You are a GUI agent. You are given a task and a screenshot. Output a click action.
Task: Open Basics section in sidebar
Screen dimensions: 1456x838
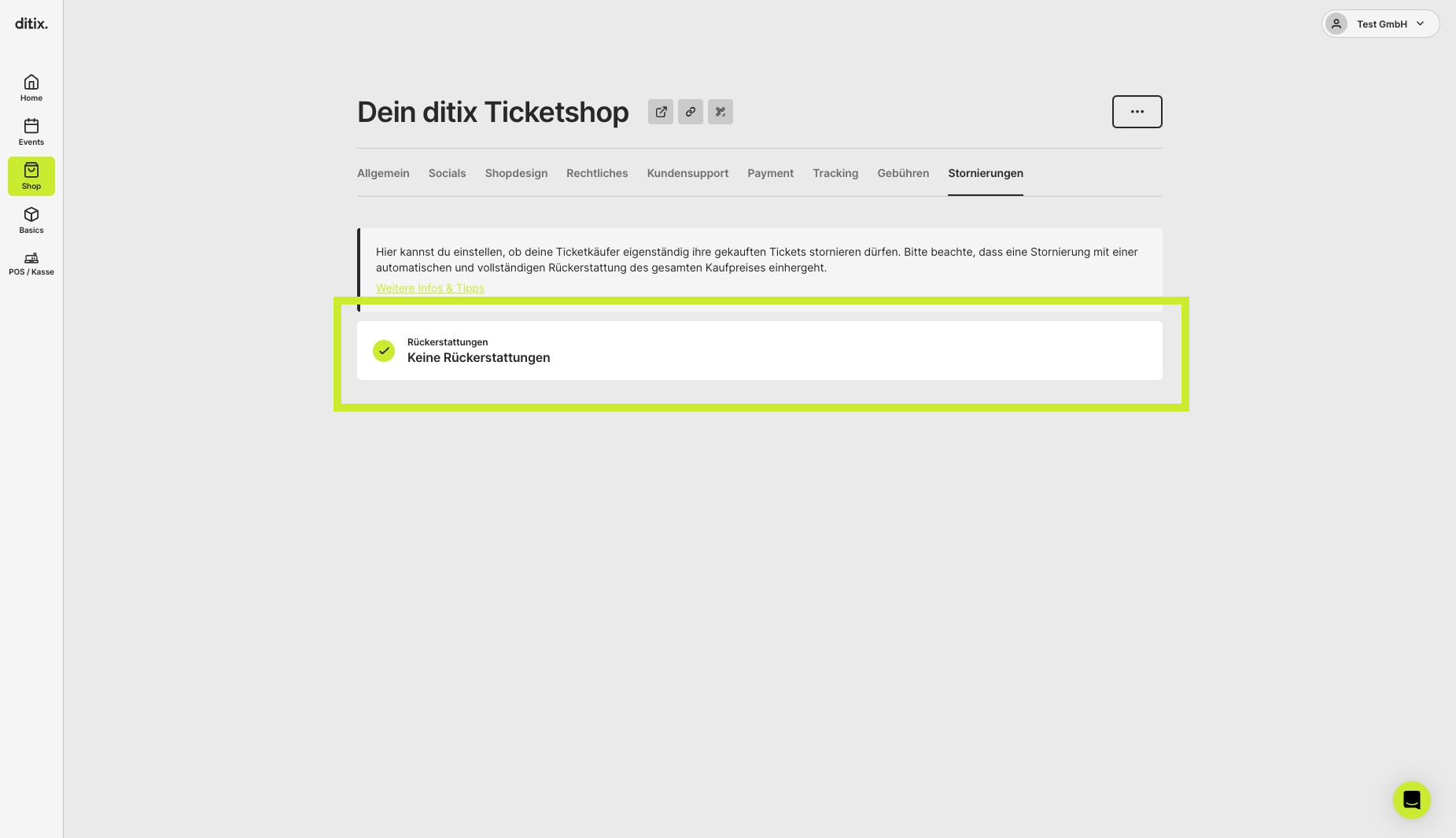31,220
